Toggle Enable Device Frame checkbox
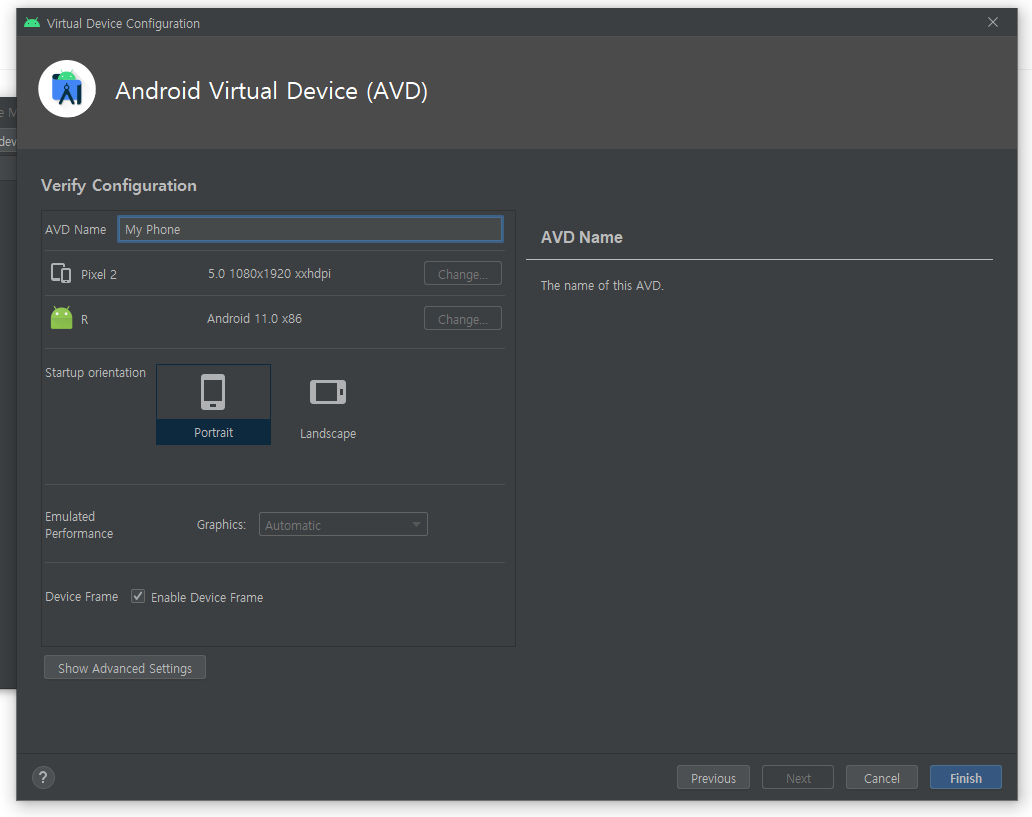 pyautogui.click(x=138, y=596)
